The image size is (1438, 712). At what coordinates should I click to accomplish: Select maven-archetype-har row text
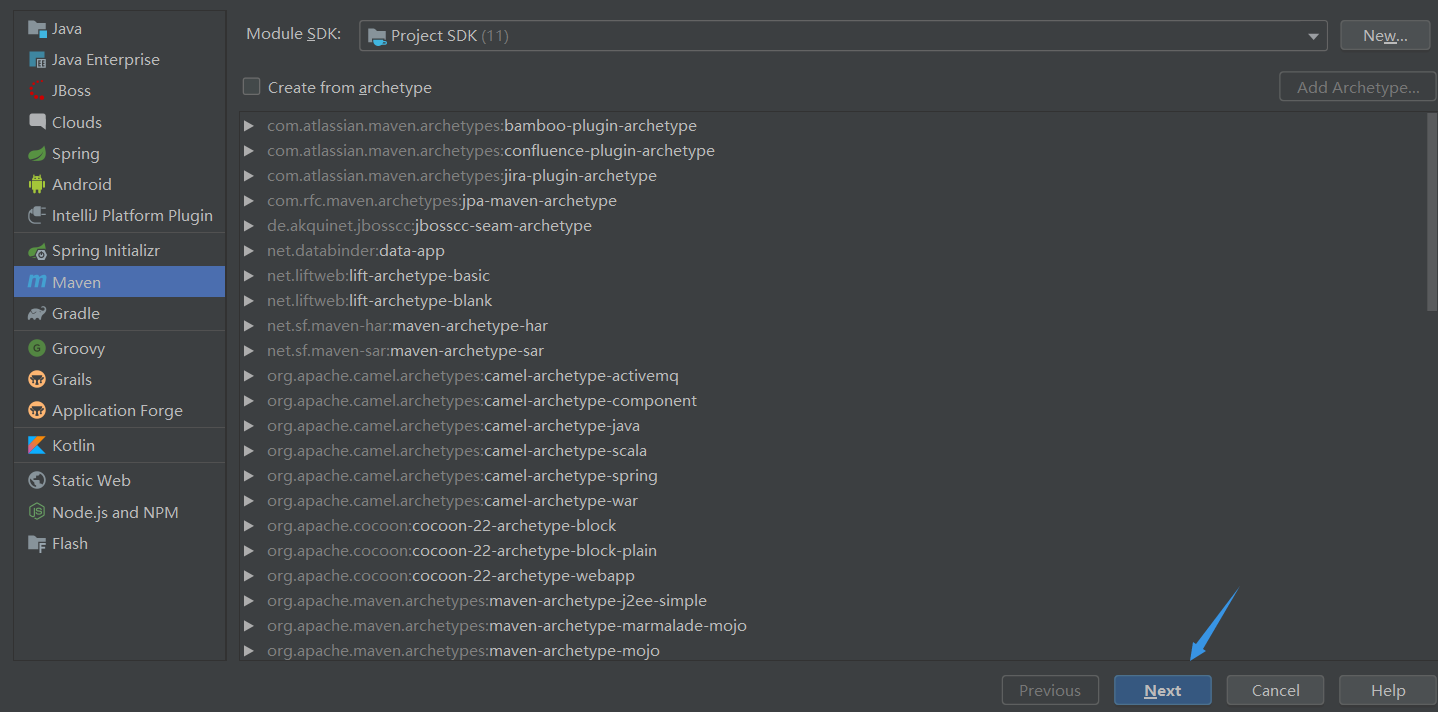click(407, 326)
